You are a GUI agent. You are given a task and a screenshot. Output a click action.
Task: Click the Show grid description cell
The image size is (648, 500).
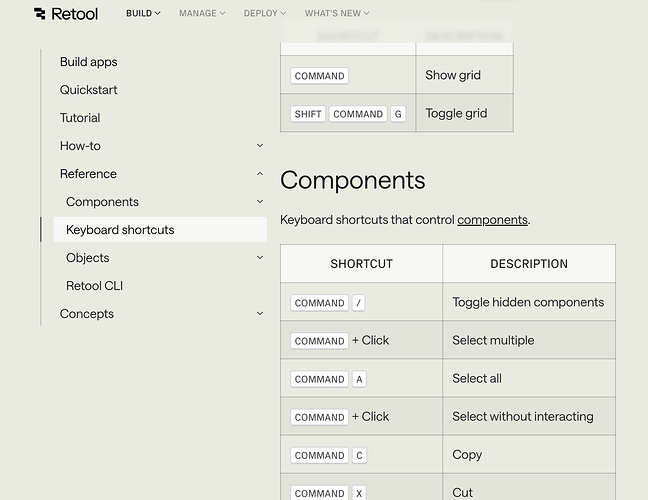[x=465, y=75]
